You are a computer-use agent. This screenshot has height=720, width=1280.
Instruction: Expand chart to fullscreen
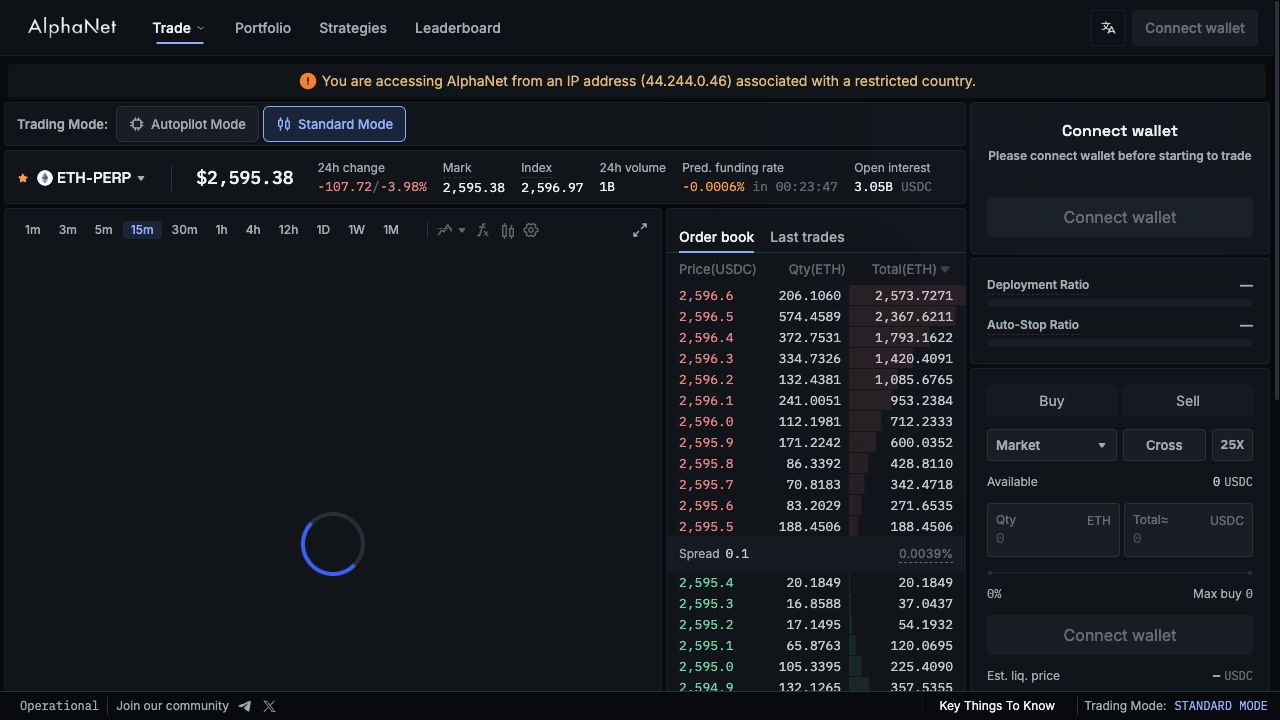click(x=640, y=230)
